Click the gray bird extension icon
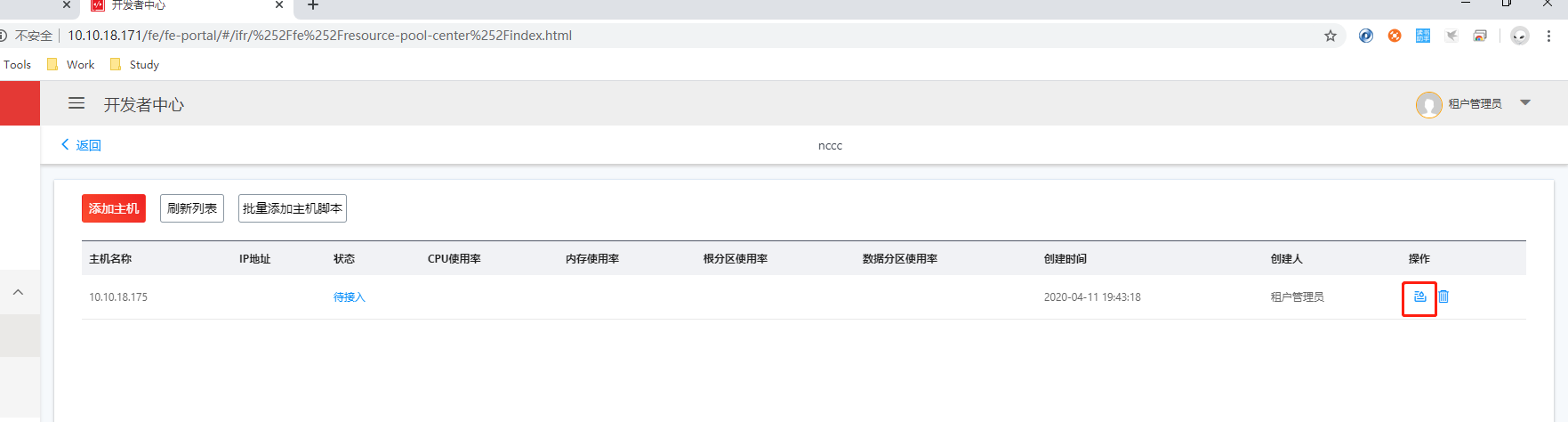 (x=1451, y=36)
